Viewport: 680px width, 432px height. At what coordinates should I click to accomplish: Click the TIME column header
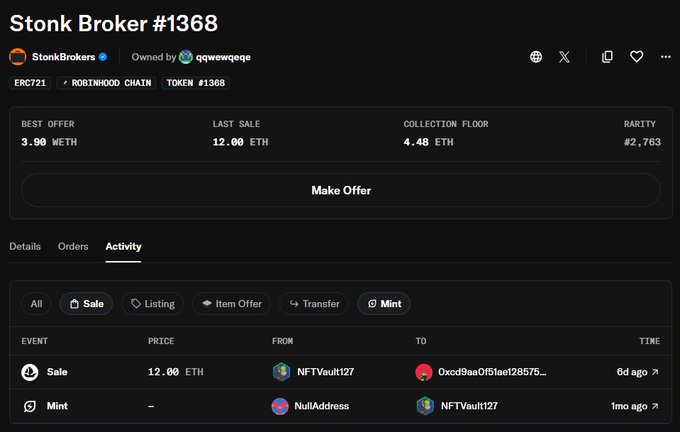click(650, 341)
